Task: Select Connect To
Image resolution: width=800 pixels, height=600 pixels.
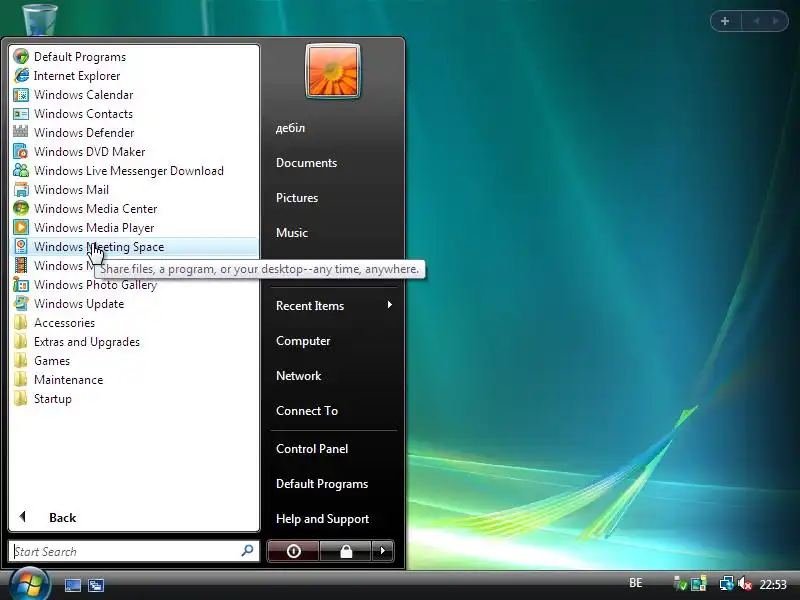Action: 307,411
